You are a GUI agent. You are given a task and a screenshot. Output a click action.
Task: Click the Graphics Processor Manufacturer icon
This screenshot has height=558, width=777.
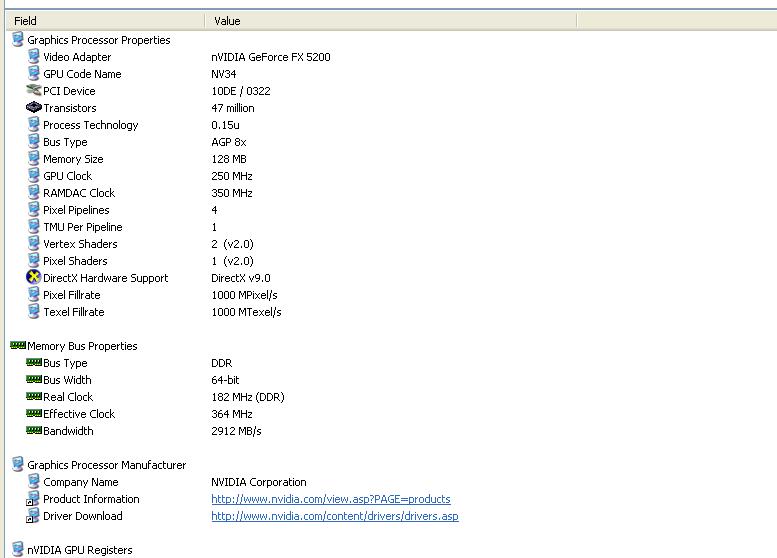[x=17, y=465]
